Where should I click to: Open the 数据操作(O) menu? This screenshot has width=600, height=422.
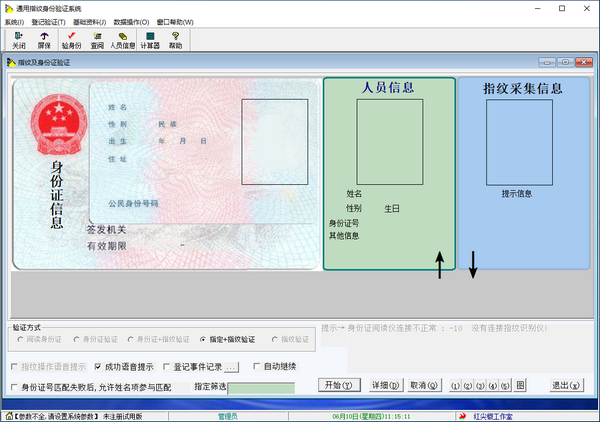131,21
